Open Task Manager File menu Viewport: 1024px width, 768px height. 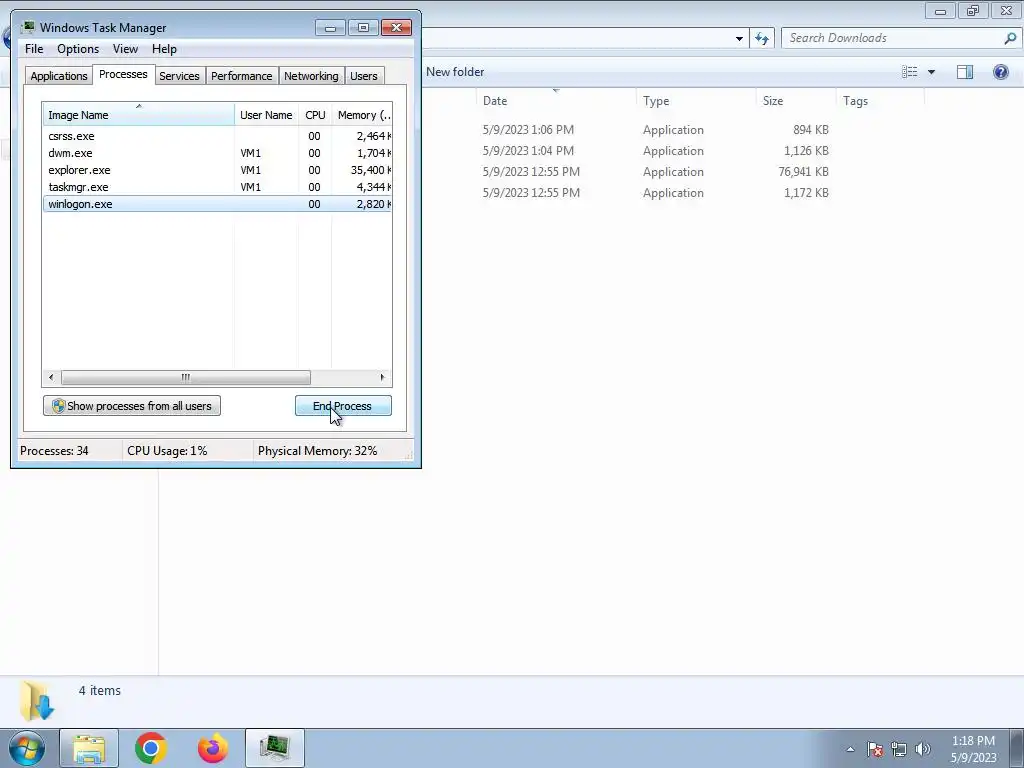coord(34,49)
